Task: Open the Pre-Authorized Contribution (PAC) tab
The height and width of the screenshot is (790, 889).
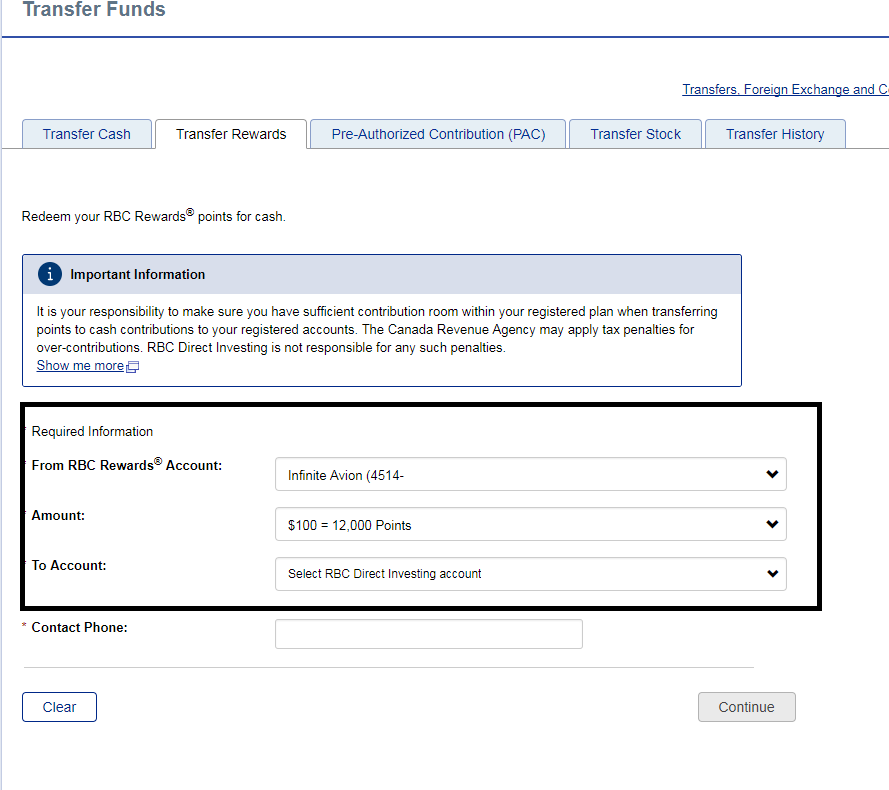Action: coord(438,134)
